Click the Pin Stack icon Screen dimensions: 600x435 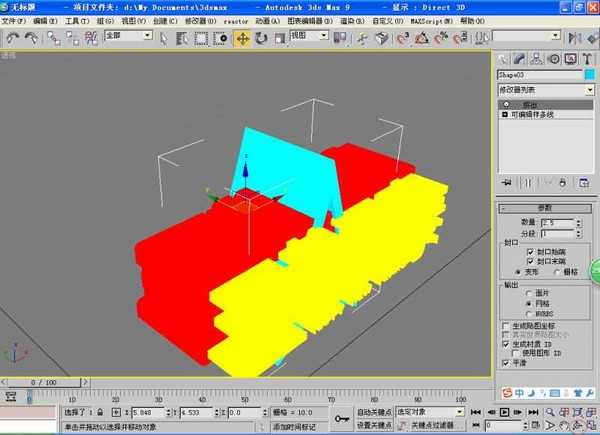coord(507,182)
